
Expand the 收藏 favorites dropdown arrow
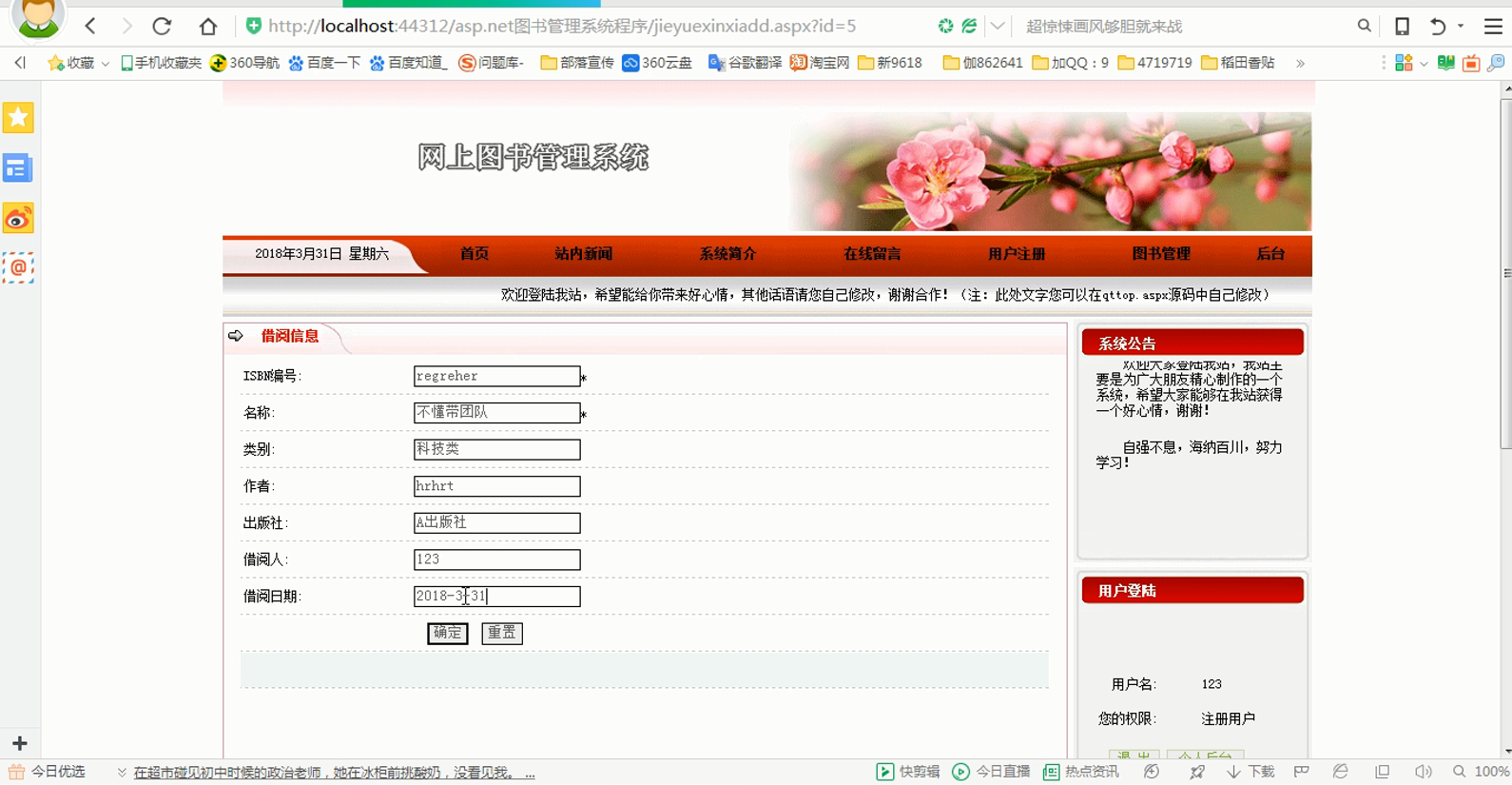click(105, 64)
